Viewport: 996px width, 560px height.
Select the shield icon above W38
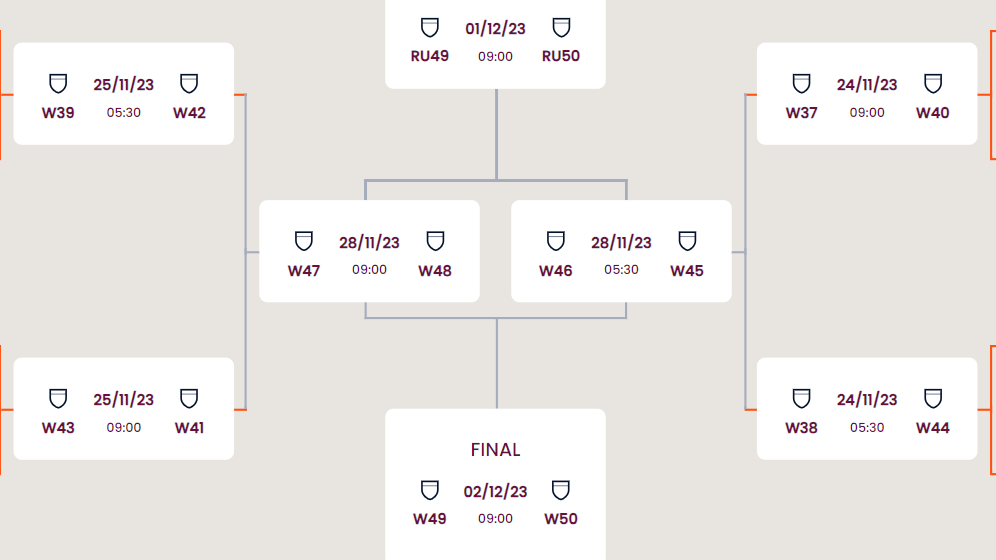point(801,398)
